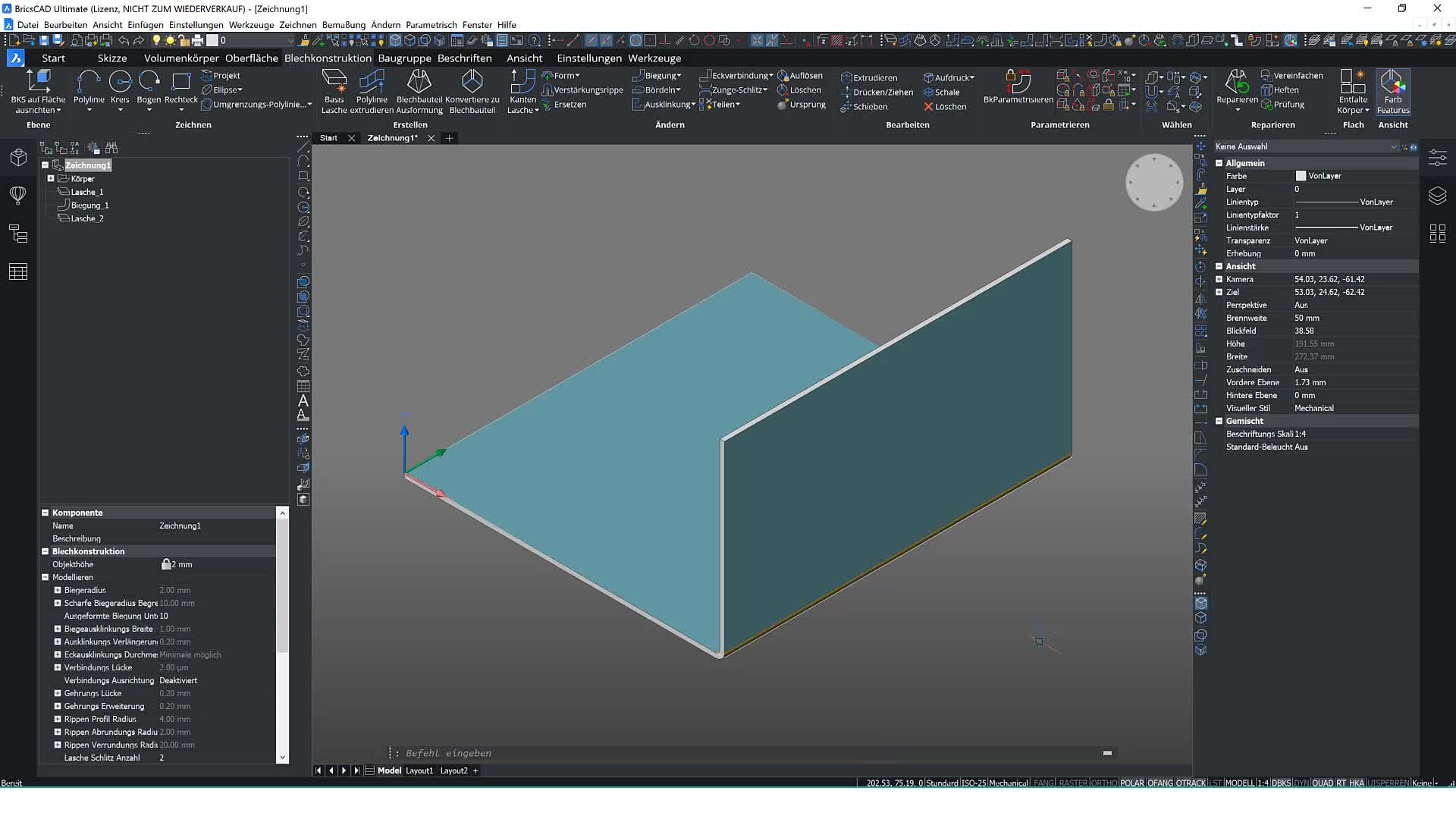The height and width of the screenshot is (819, 1456).
Task: Click the Ursprung tool
Action: tap(802, 105)
